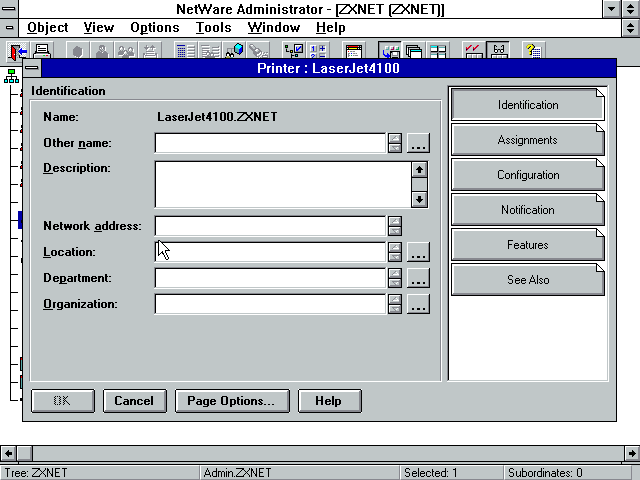This screenshot has width=640, height=480.
Task: Click the ellipsis button beside Department
Action: tap(418, 278)
